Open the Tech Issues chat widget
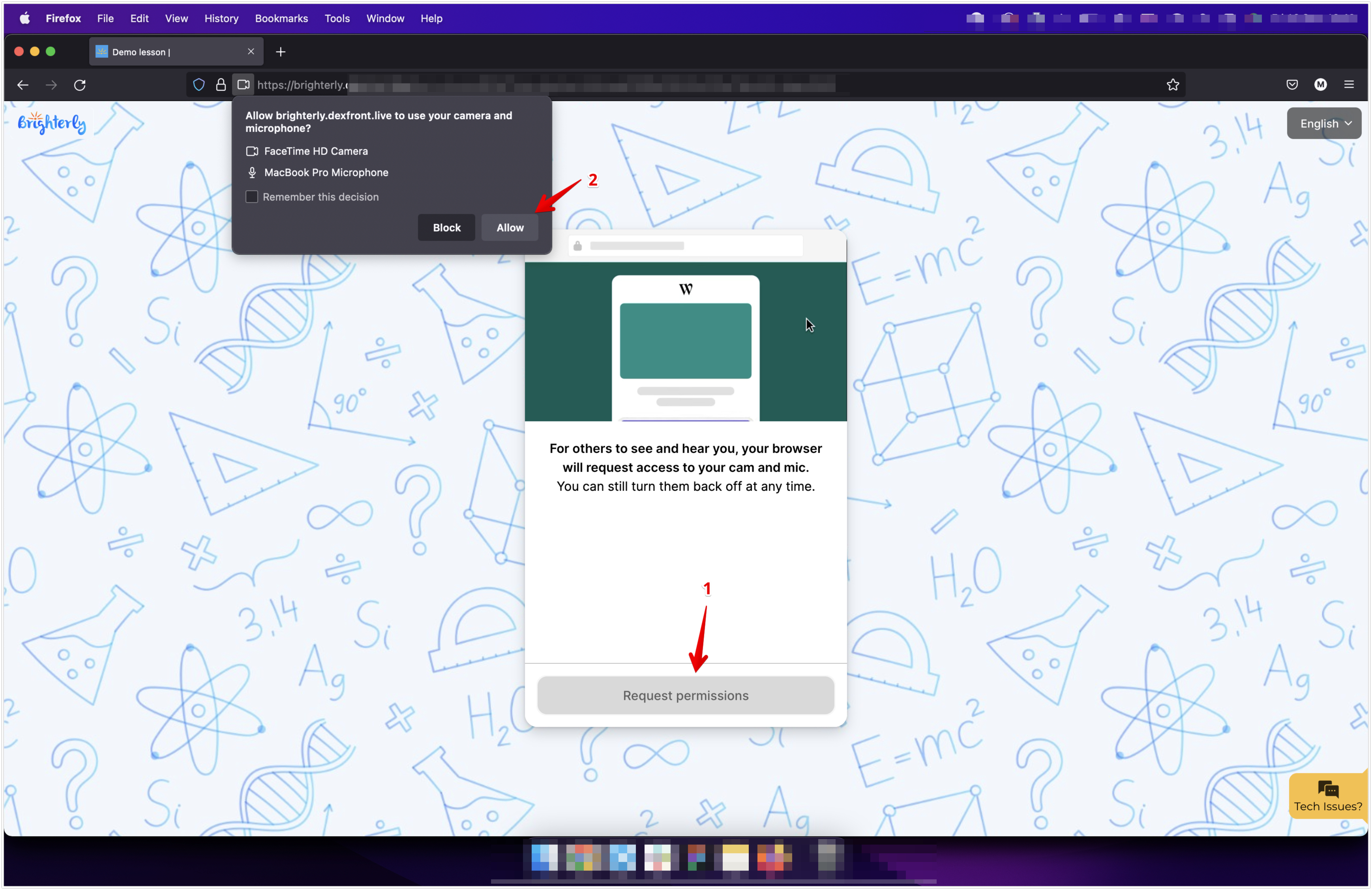Image resolution: width=1372 pixels, height=890 pixels. point(1328,796)
